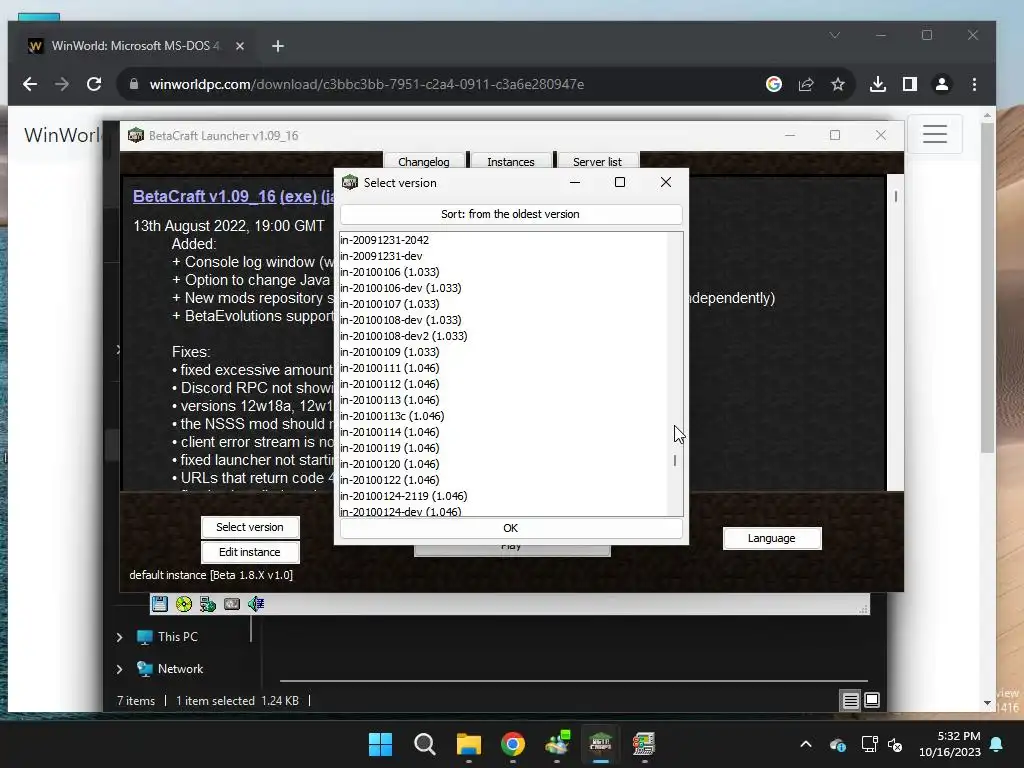This screenshot has width=1024, height=768.
Task: Select version in-20100113 (1.046)
Action: [x=503, y=400]
